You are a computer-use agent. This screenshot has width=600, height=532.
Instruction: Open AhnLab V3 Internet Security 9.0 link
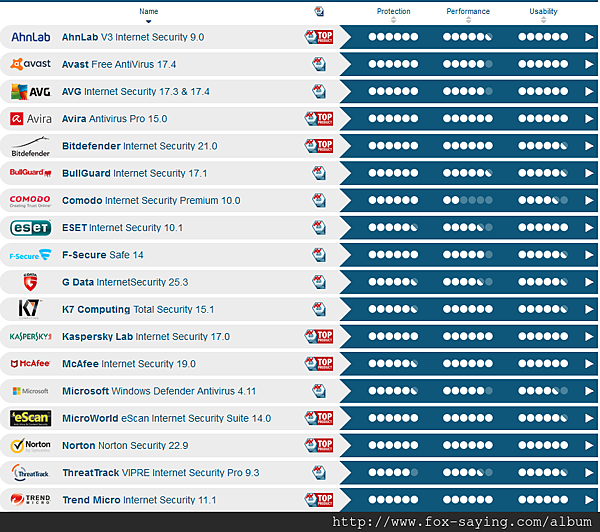pyautogui.click(x=133, y=37)
